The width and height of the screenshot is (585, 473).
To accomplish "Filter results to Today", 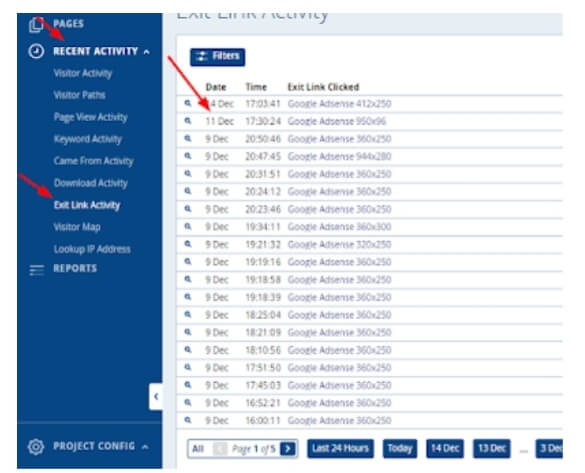I will coord(400,448).
